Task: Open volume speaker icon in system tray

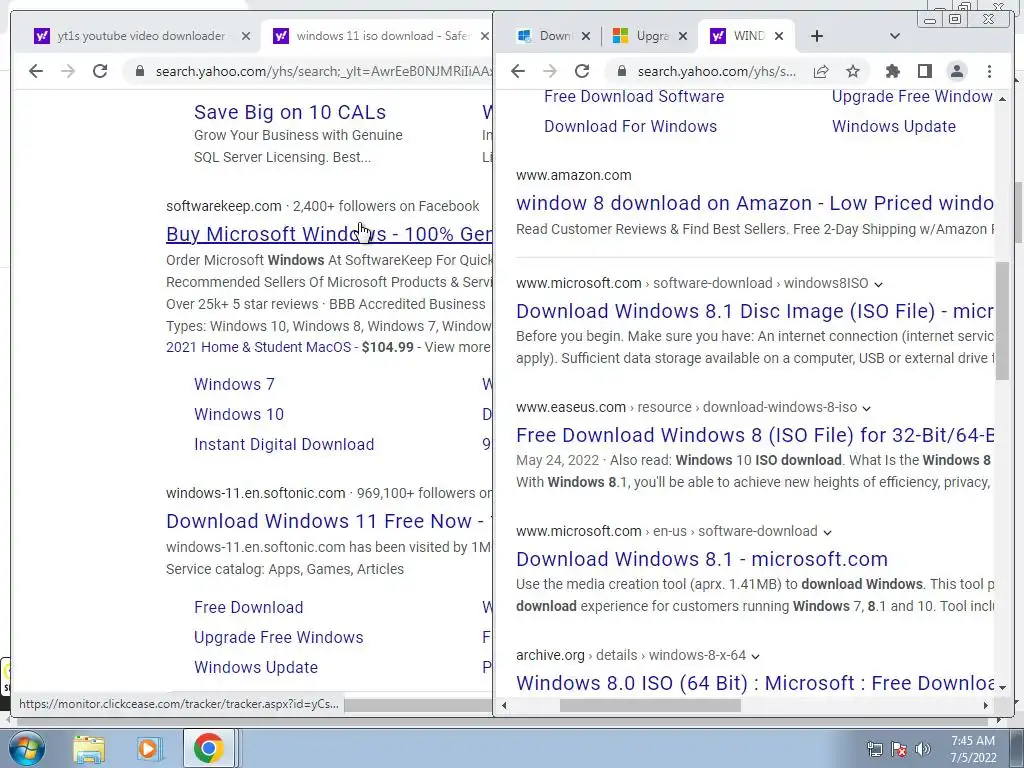Action: point(923,749)
